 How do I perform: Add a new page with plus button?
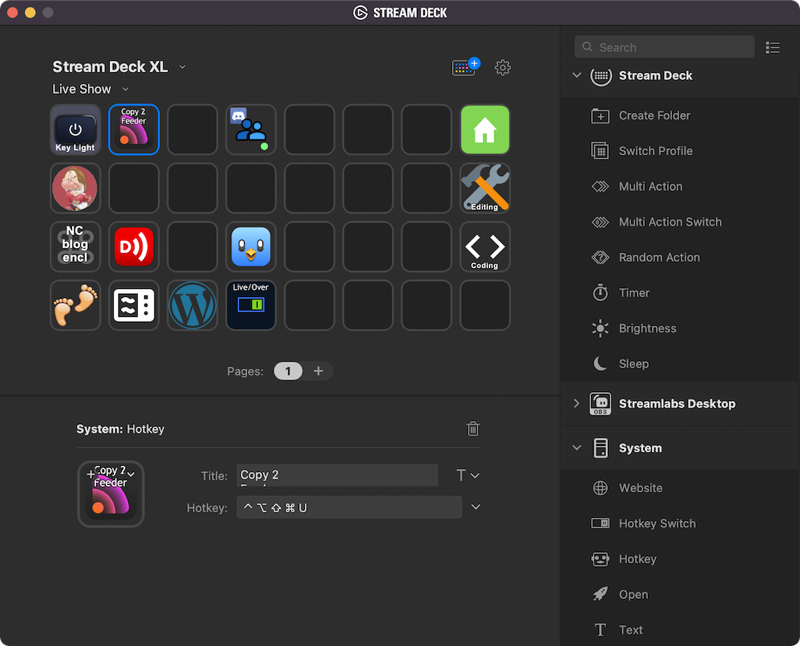(318, 371)
